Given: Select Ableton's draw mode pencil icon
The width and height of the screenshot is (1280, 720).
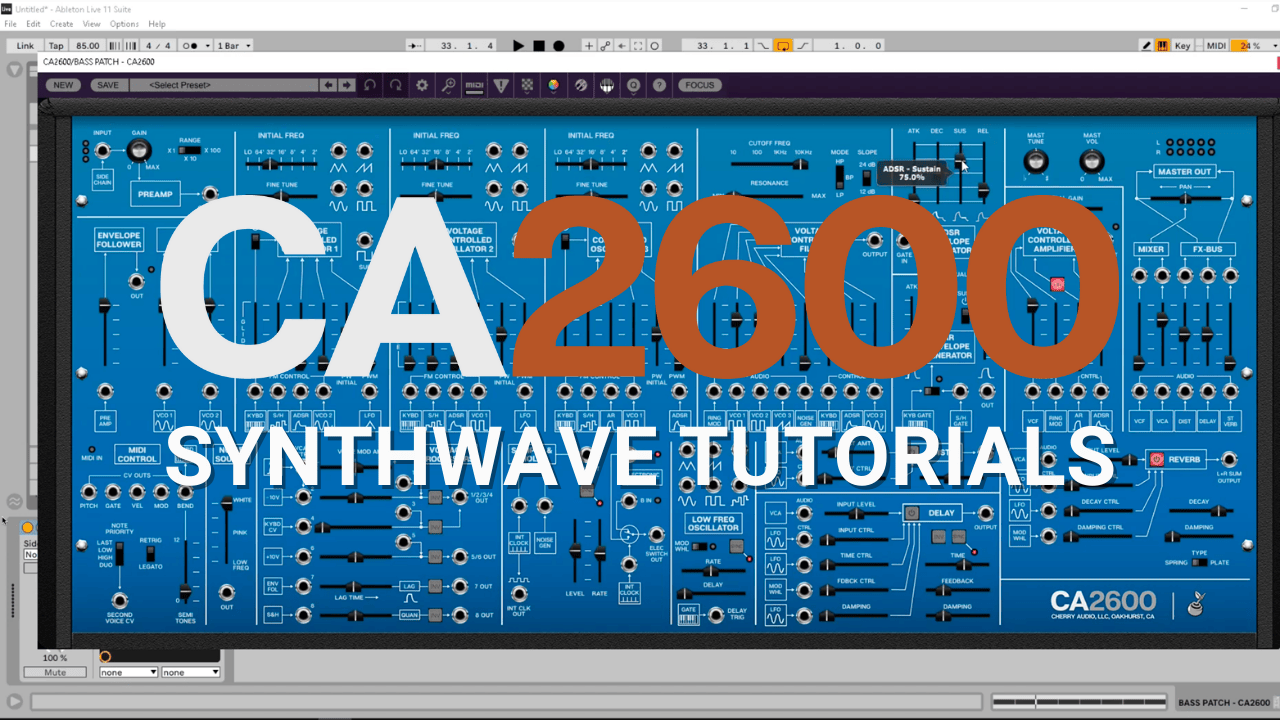Looking at the screenshot, I should pyautogui.click(x=1146, y=46).
